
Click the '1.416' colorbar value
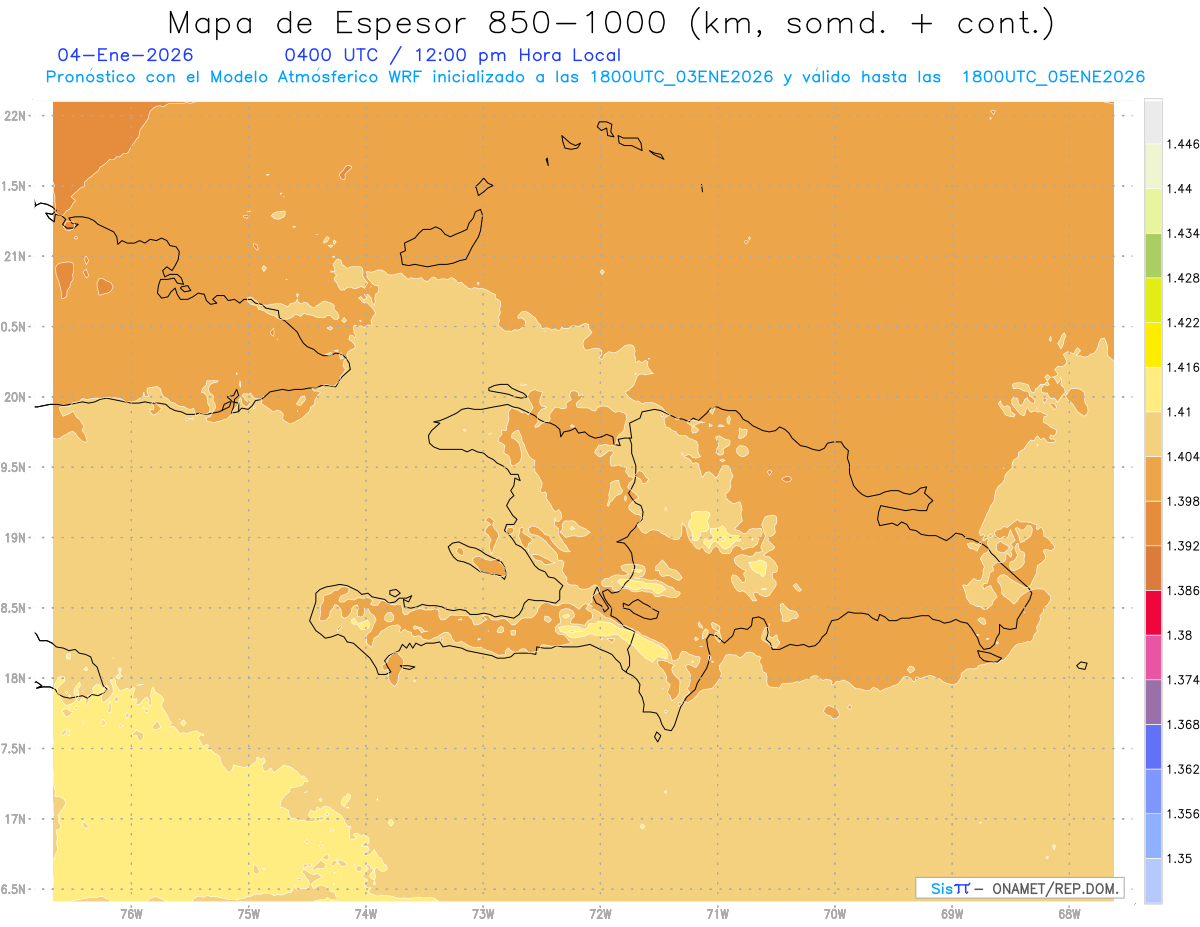tap(1182, 367)
